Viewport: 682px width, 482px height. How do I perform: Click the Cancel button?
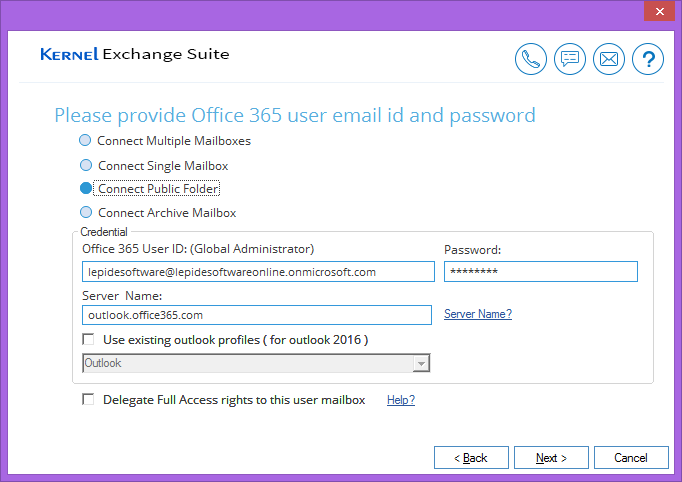pyautogui.click(x=631, y=458)
